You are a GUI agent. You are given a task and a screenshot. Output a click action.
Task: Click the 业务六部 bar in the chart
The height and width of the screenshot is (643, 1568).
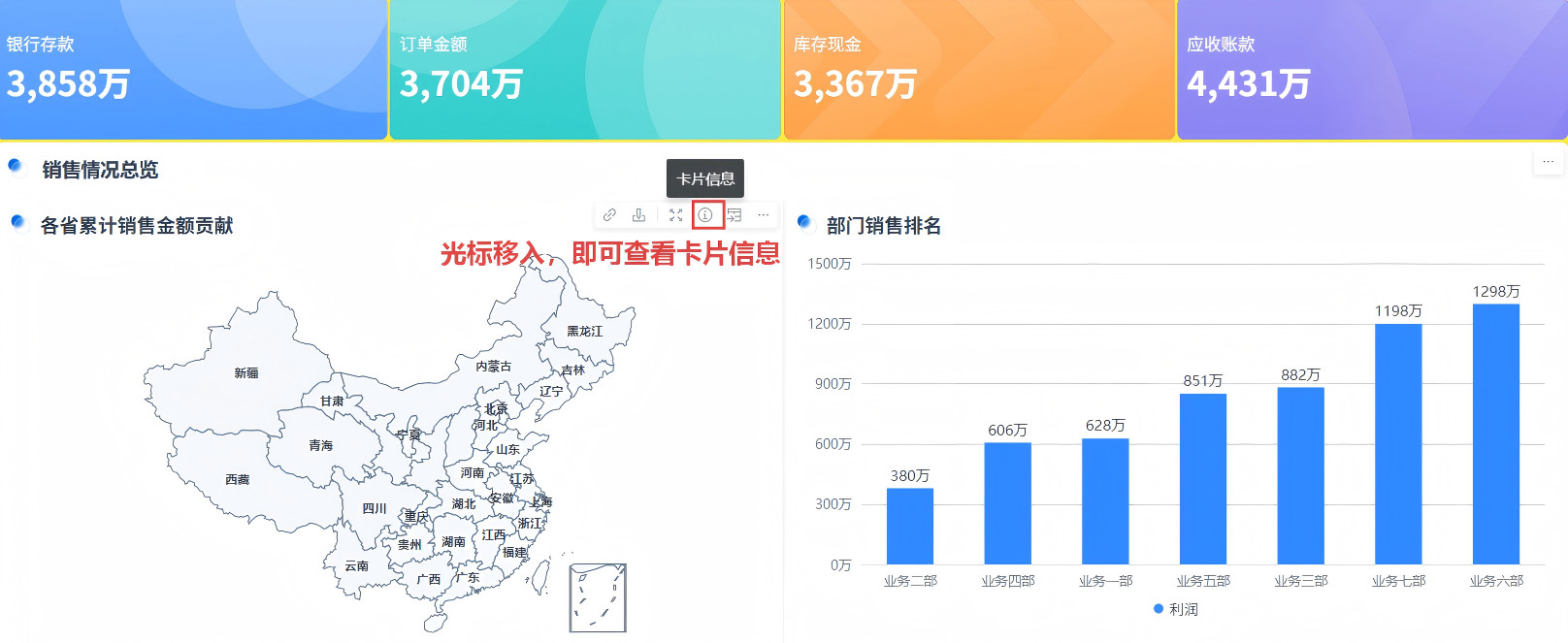pyautogui.click(x=1495, y=434)
